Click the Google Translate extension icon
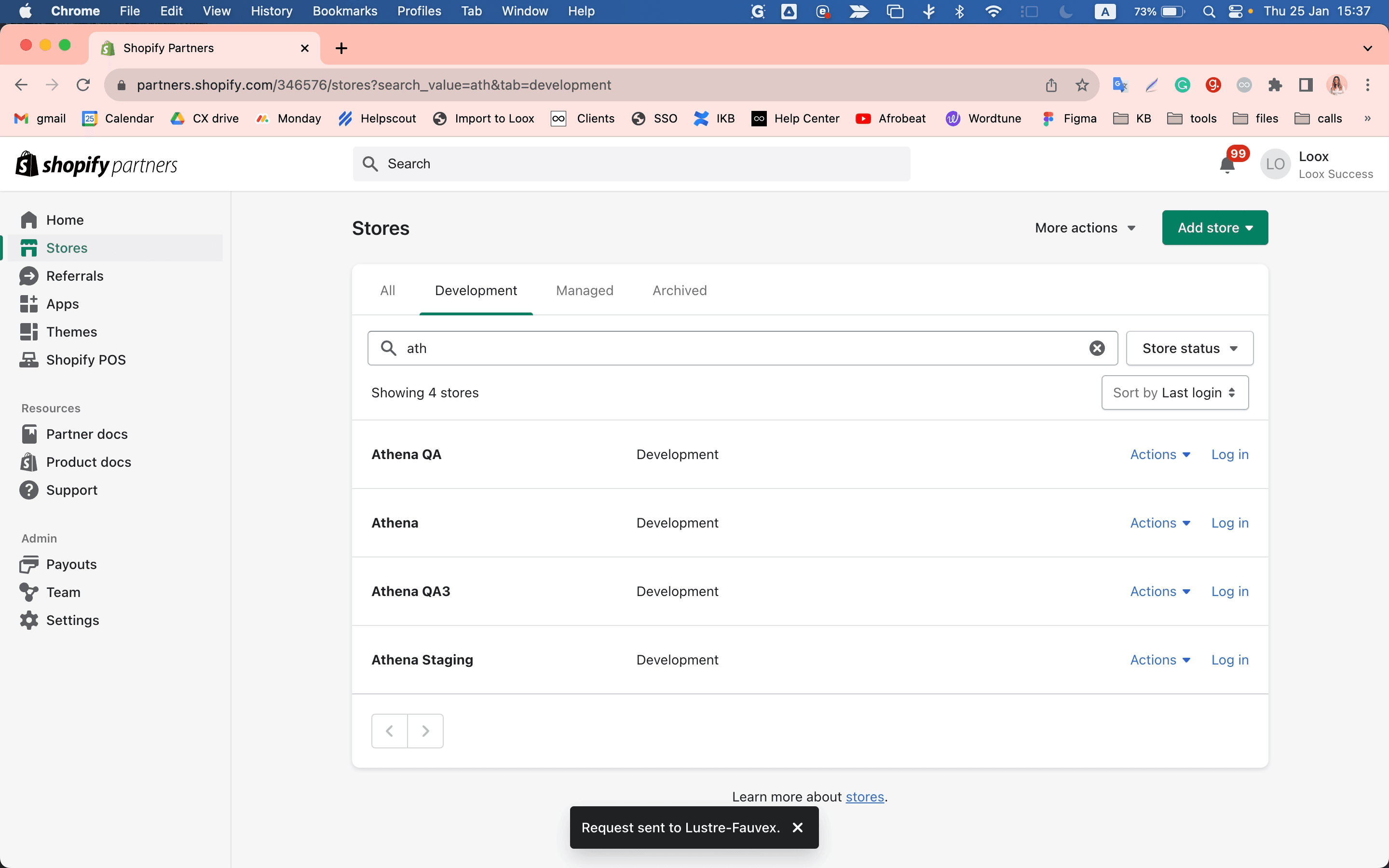The image size is (1389, 868). [1120, 85]
